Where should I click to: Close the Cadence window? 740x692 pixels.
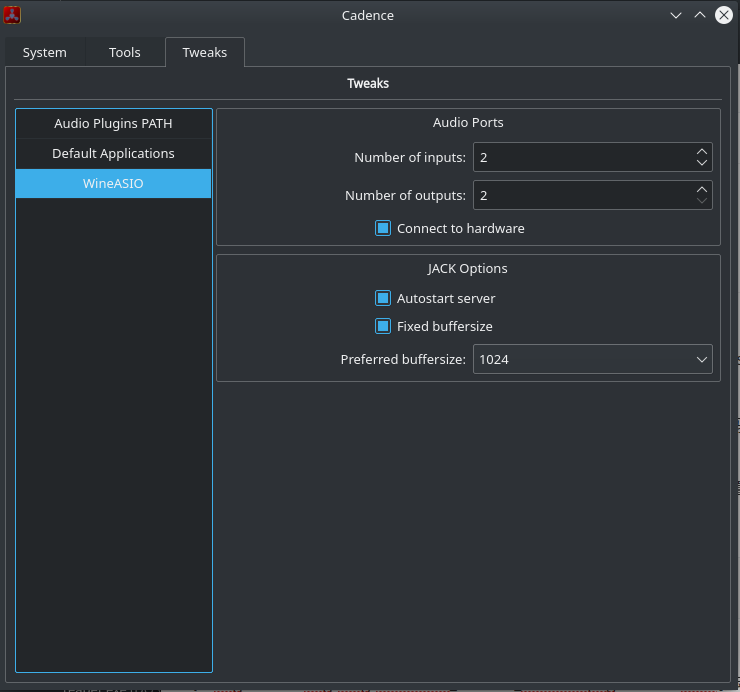(x=723, y=15)
